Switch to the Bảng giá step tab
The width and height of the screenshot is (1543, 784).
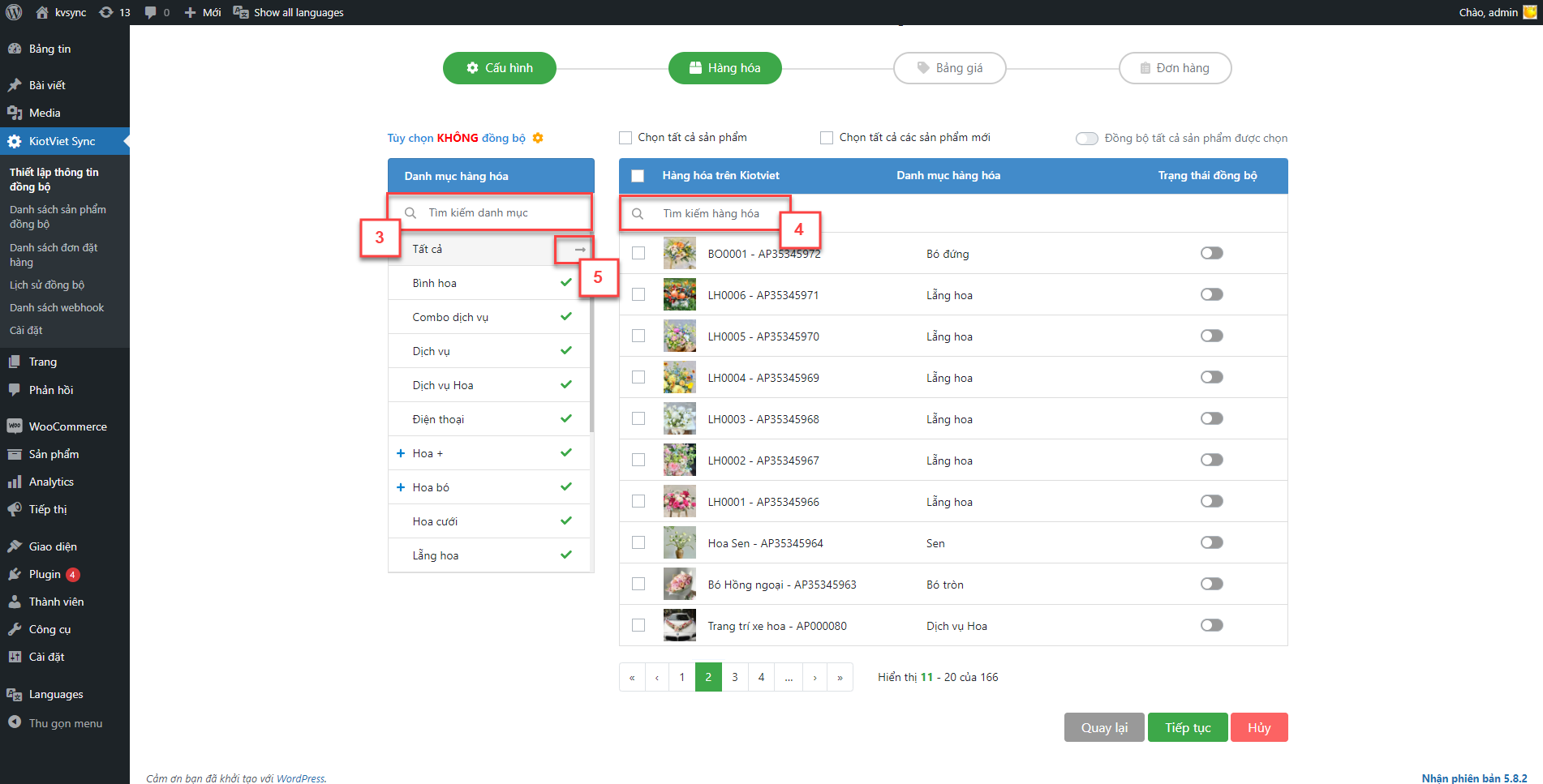tap(949, 68)
